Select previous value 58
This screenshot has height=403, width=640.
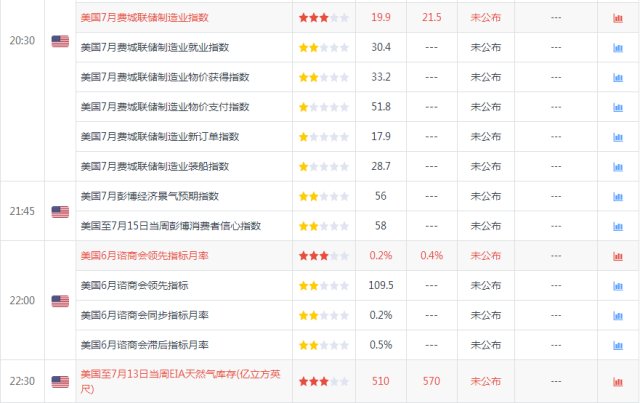(x=381, y=226)
